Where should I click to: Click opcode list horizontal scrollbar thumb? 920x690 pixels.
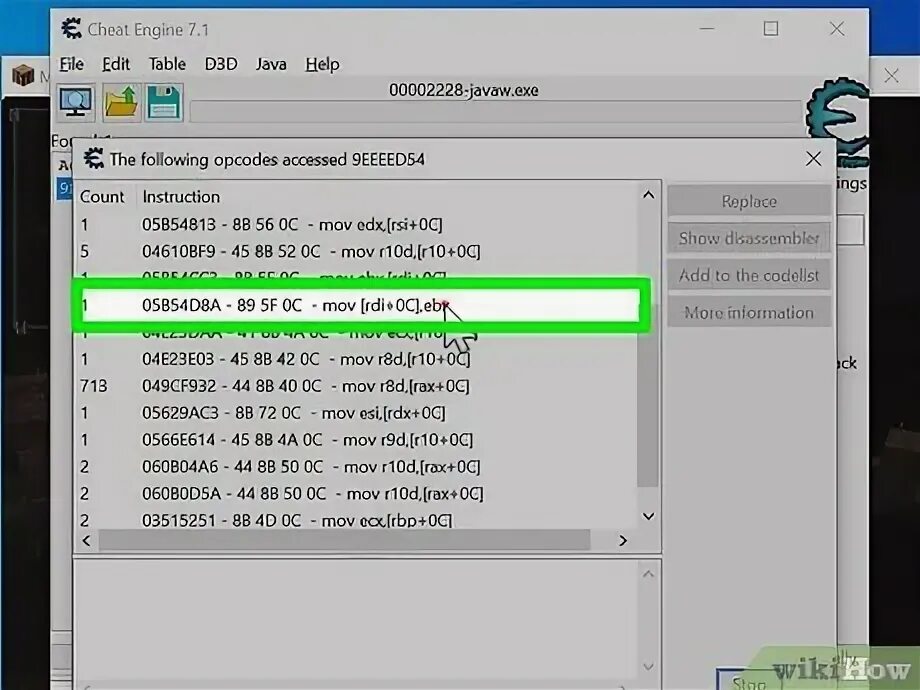[x=344, y=540]
